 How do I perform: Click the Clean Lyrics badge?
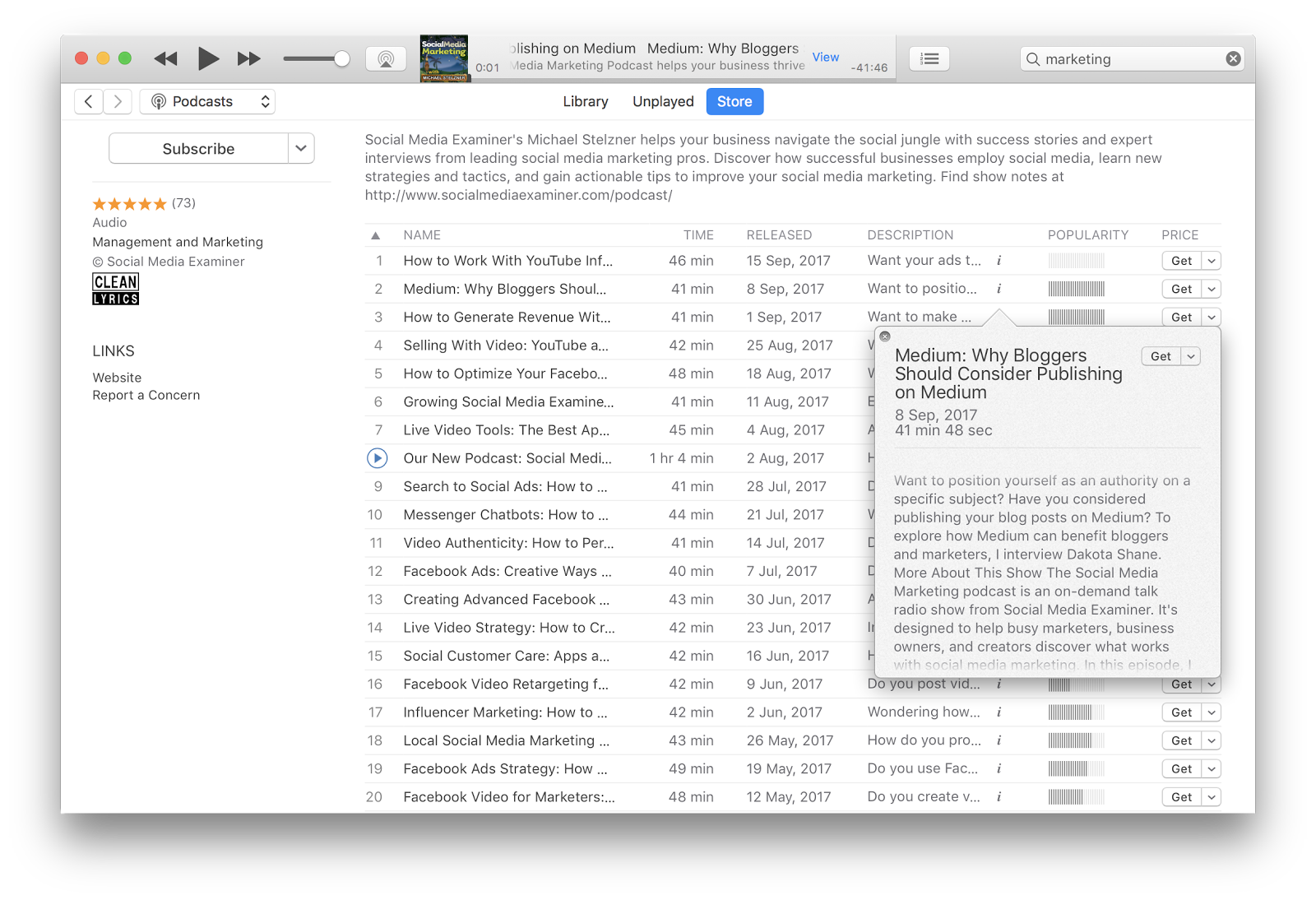(115, 289)
